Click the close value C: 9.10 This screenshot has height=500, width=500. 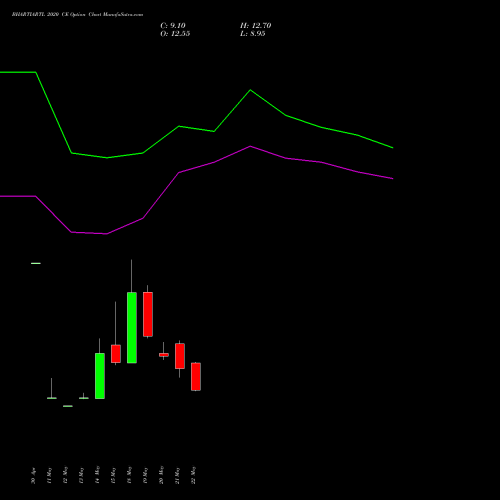click(x=173, y=26)
